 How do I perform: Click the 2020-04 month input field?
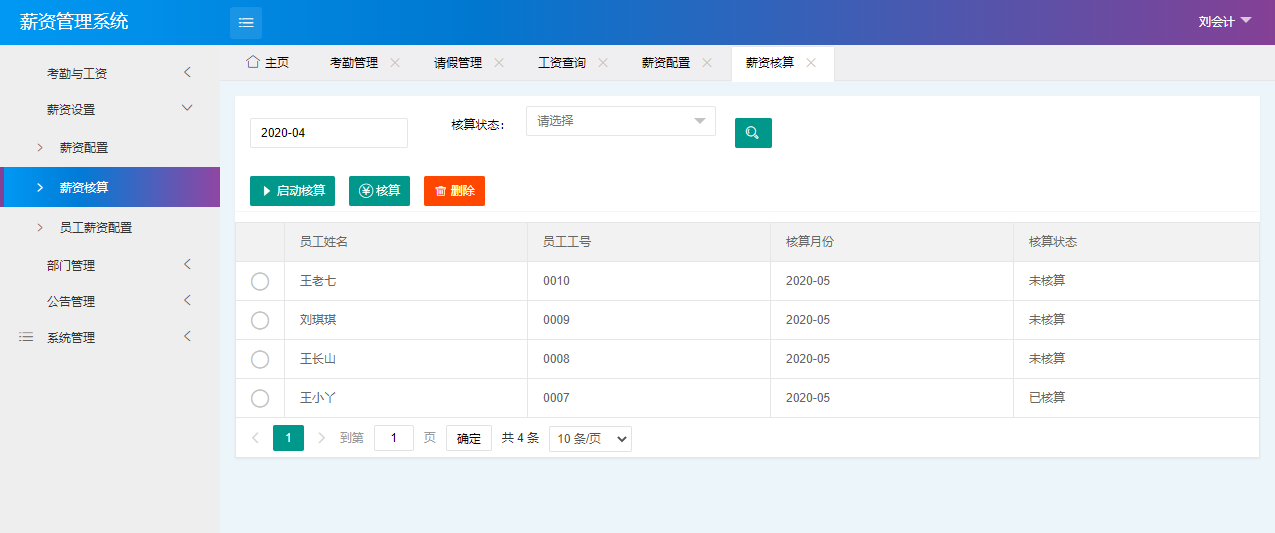point(328,133)
